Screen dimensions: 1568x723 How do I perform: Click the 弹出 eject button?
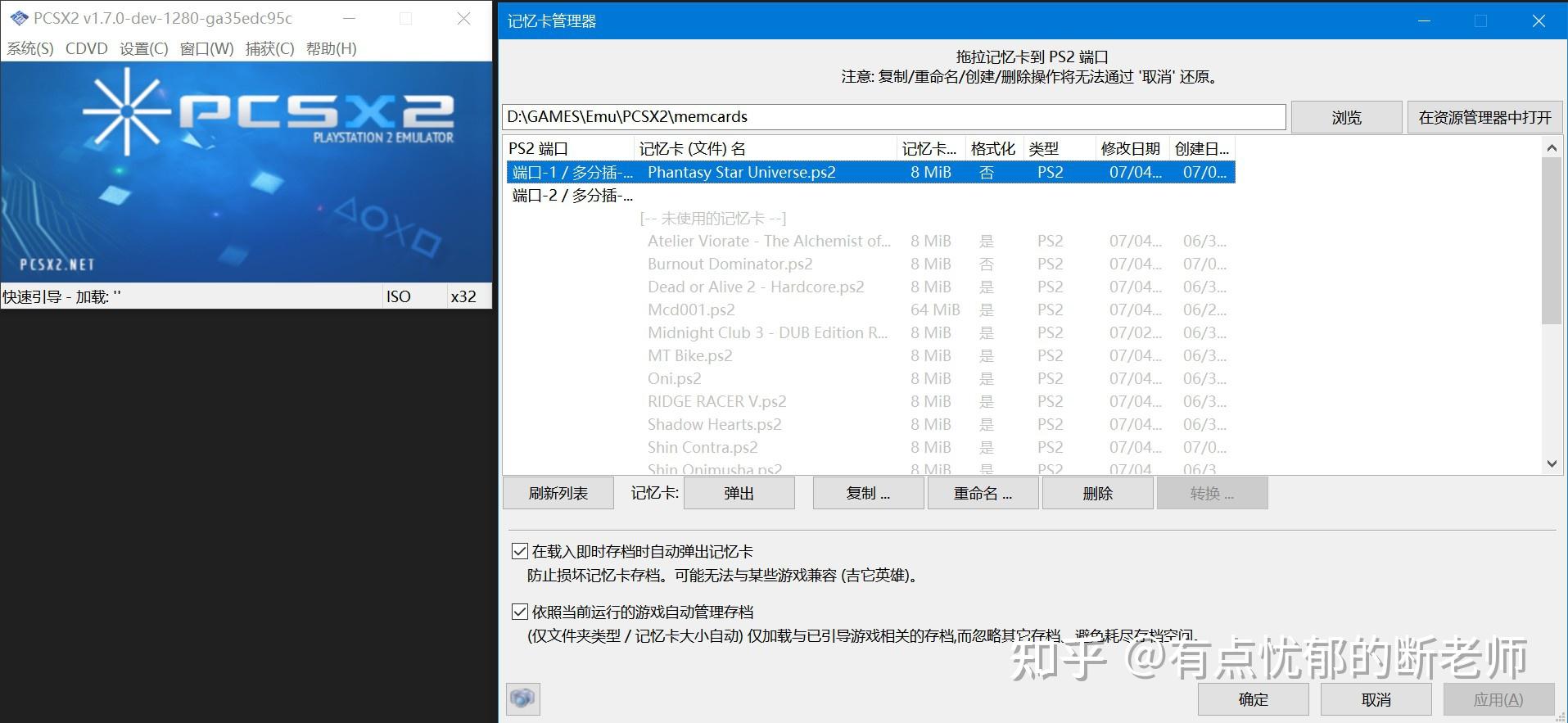click(739, 493)
